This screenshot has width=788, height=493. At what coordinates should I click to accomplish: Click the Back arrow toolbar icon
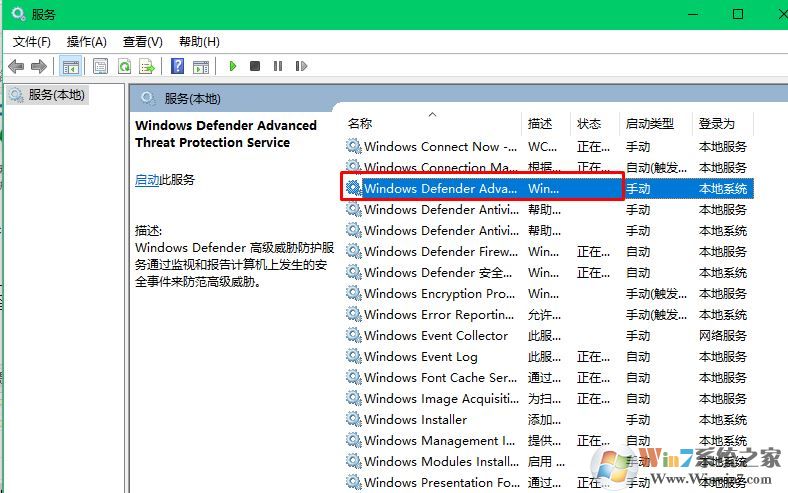(17, 66)
